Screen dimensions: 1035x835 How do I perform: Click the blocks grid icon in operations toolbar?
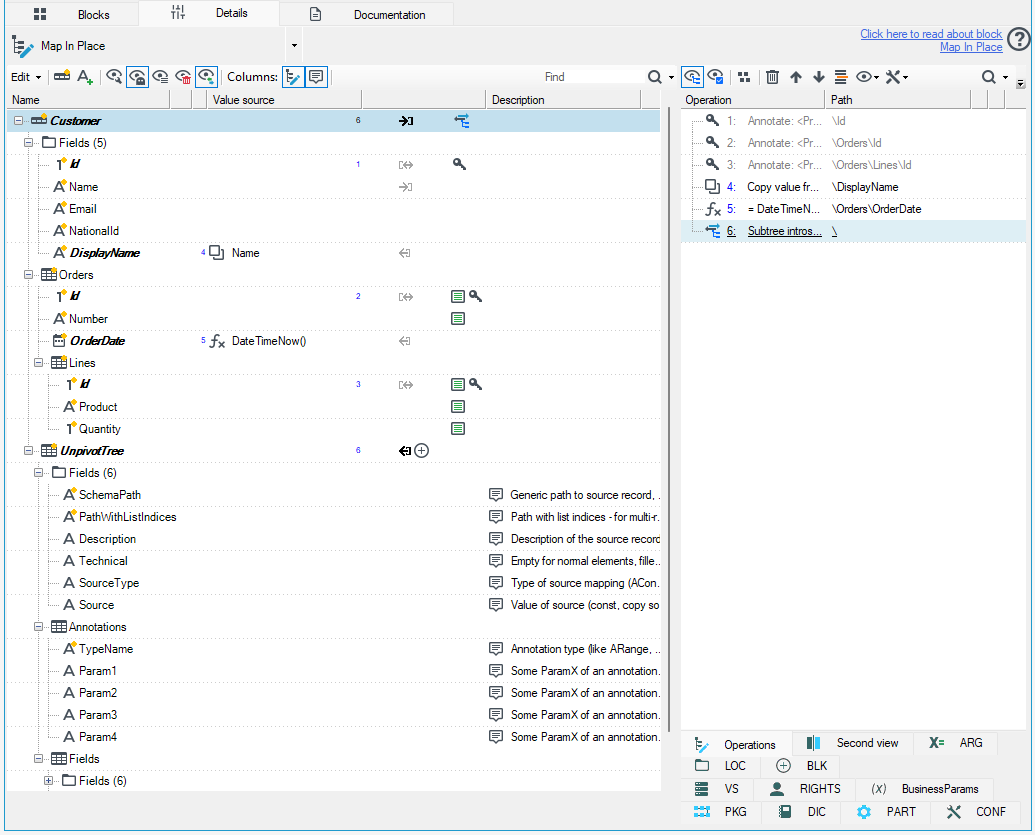coord(744,77)
